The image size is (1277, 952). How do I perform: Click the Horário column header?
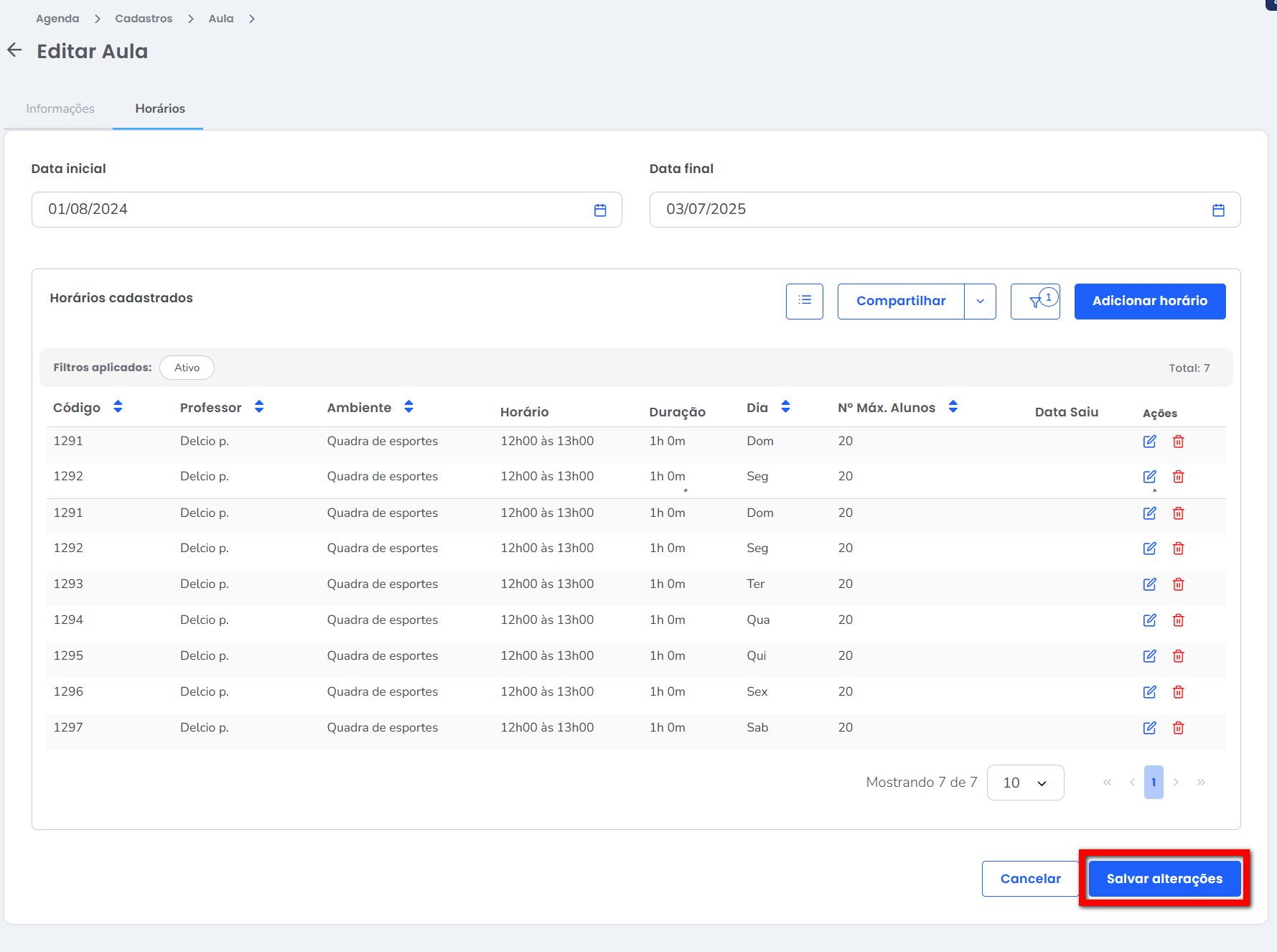point(524,412)
